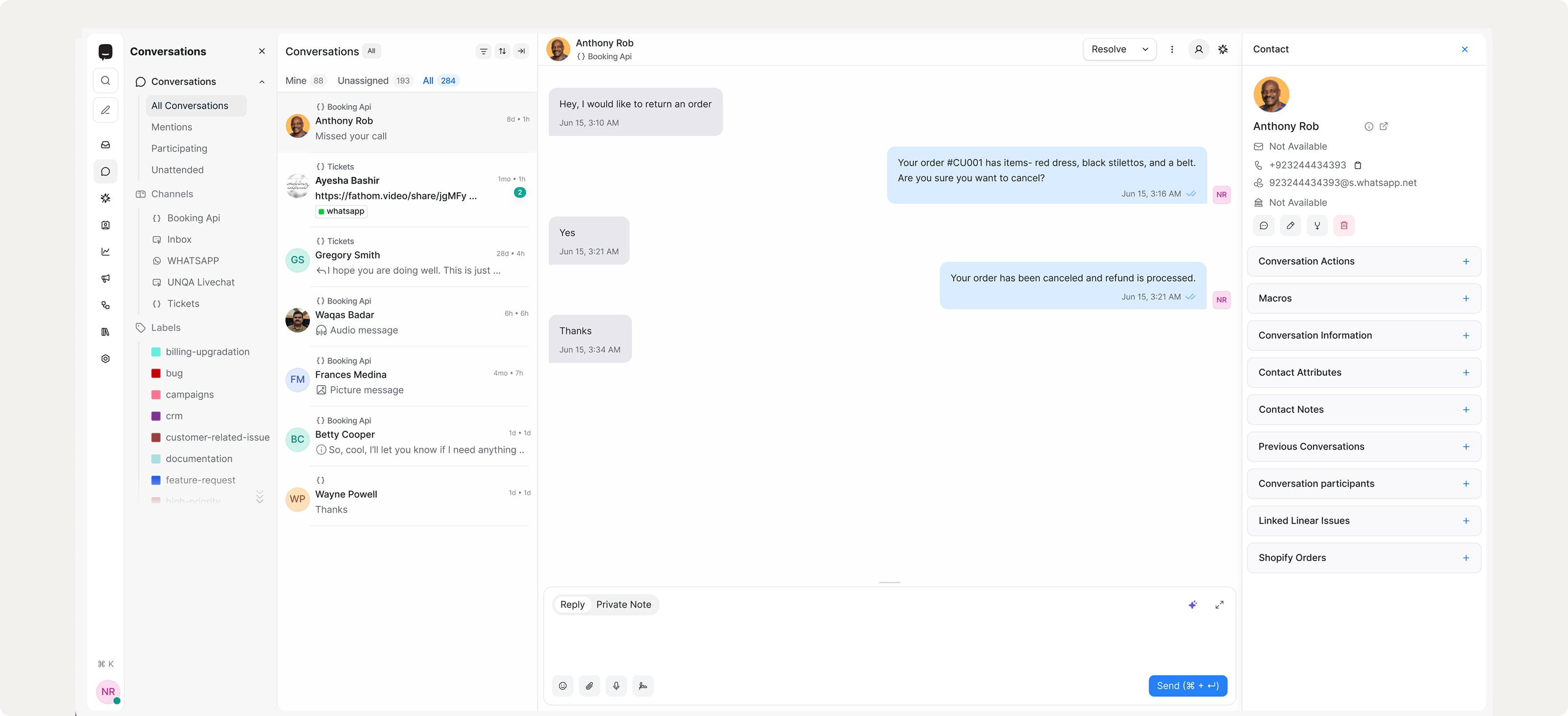
Task: Expand Conversation Actions section
Action: tap(1364, 261)
